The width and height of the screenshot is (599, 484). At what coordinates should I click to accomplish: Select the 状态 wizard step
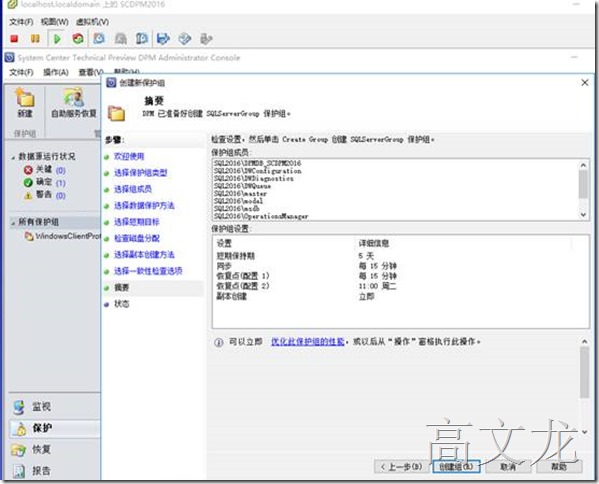121,304
